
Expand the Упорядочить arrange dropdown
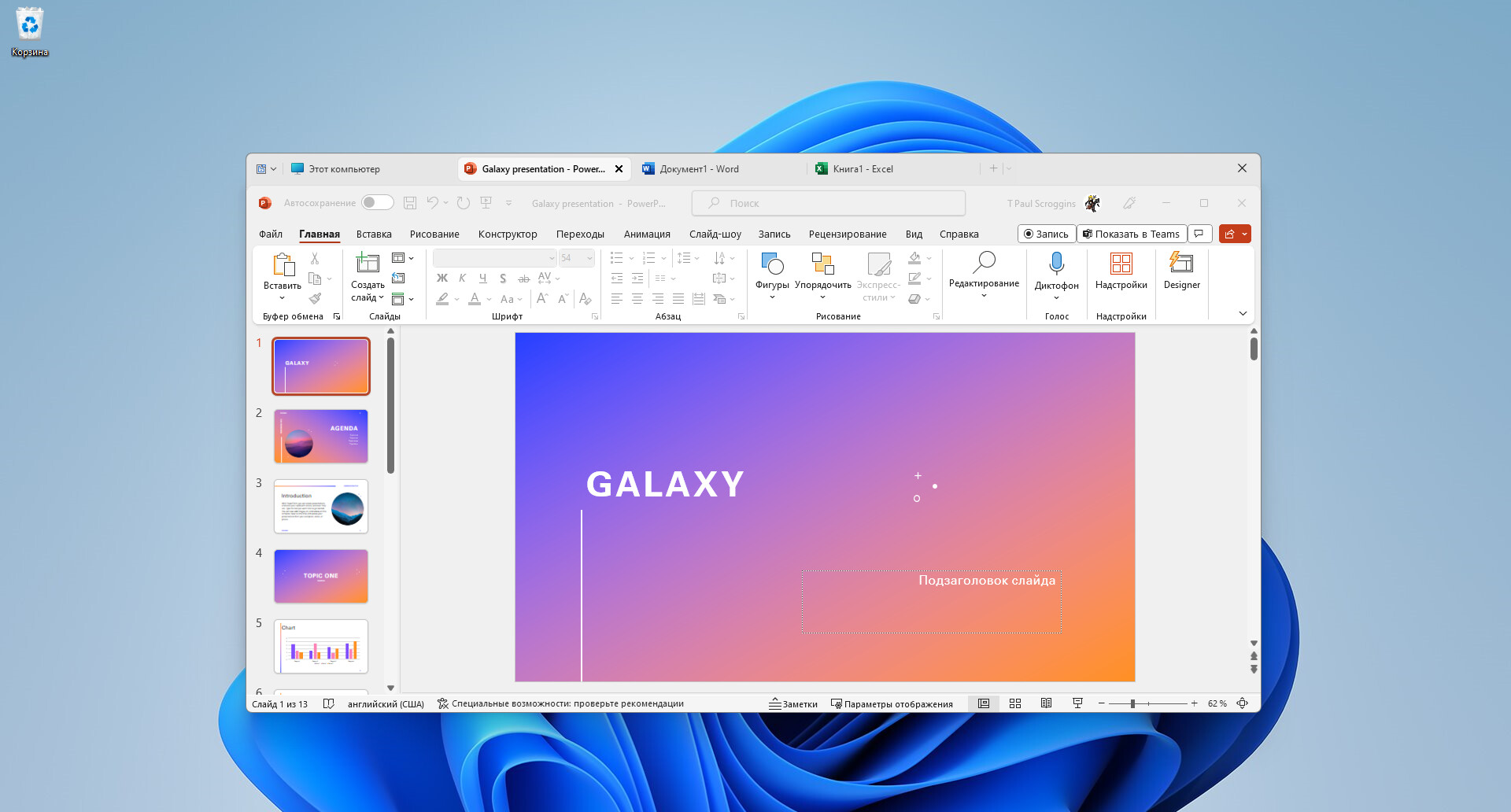pos(822,297)
